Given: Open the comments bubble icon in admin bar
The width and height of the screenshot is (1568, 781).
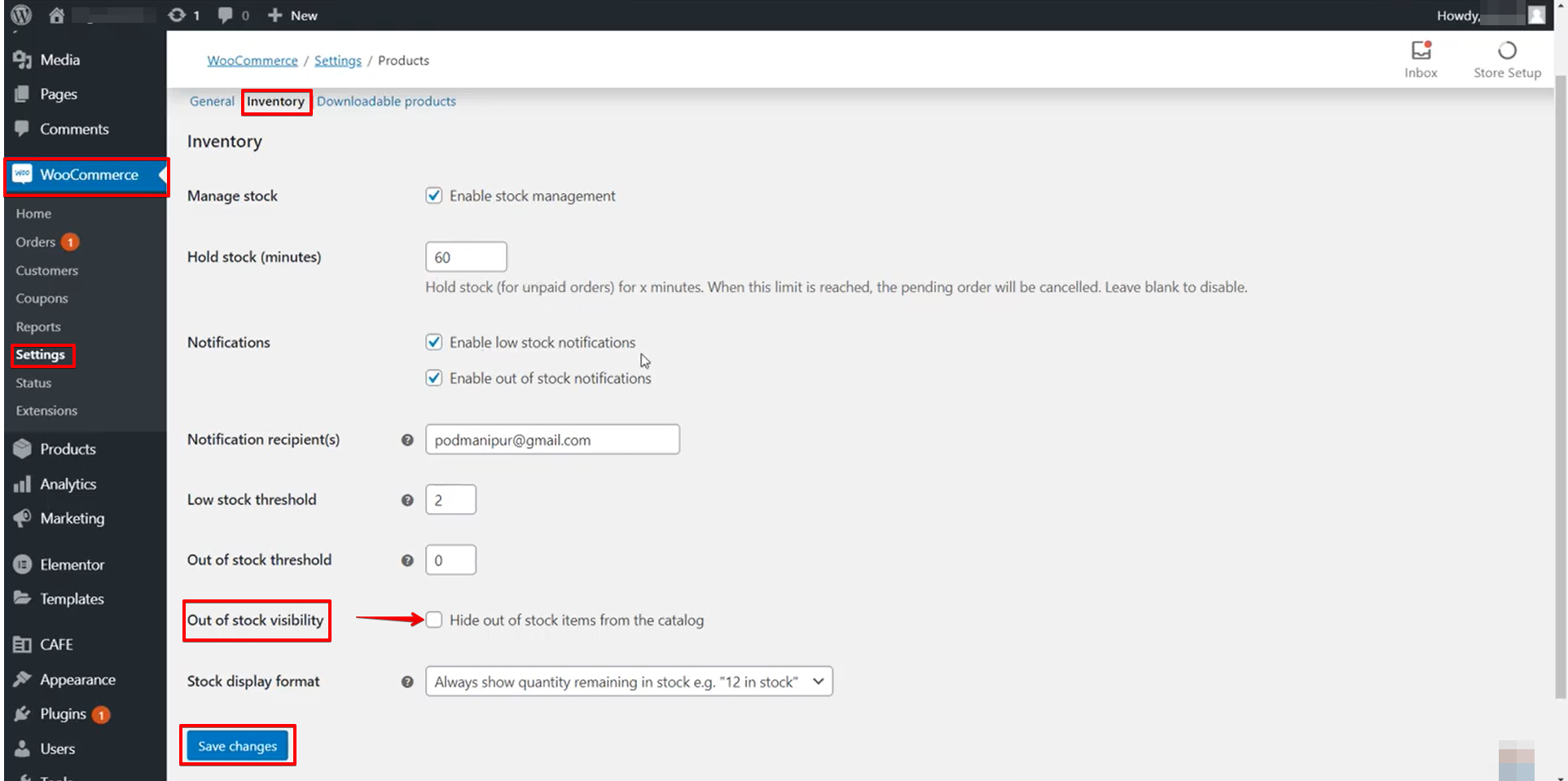Looking at the screenshot, I should 226,15.
